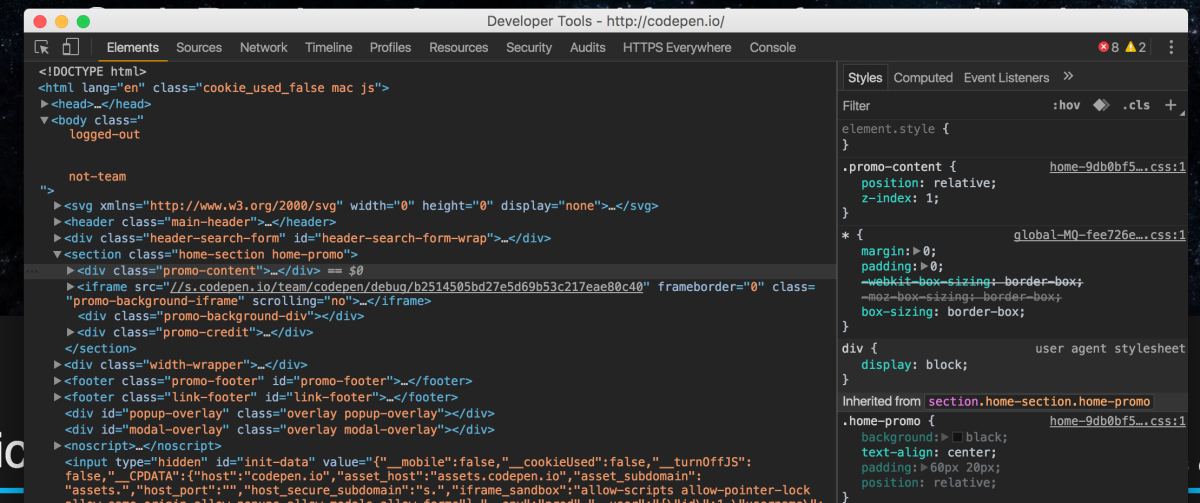Focus the Styles Filter input field
The height and width of the screenshot is (503, 1200).
click(x=940, y=105)
